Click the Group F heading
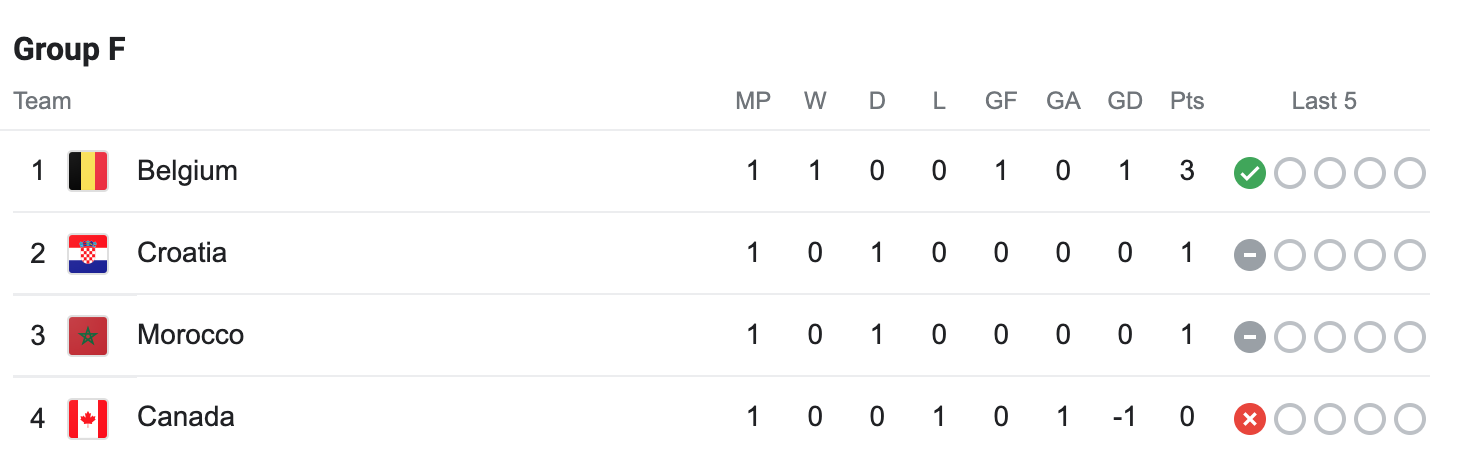The height and width of the screenshot is (476, 1466). pos(69,50)
